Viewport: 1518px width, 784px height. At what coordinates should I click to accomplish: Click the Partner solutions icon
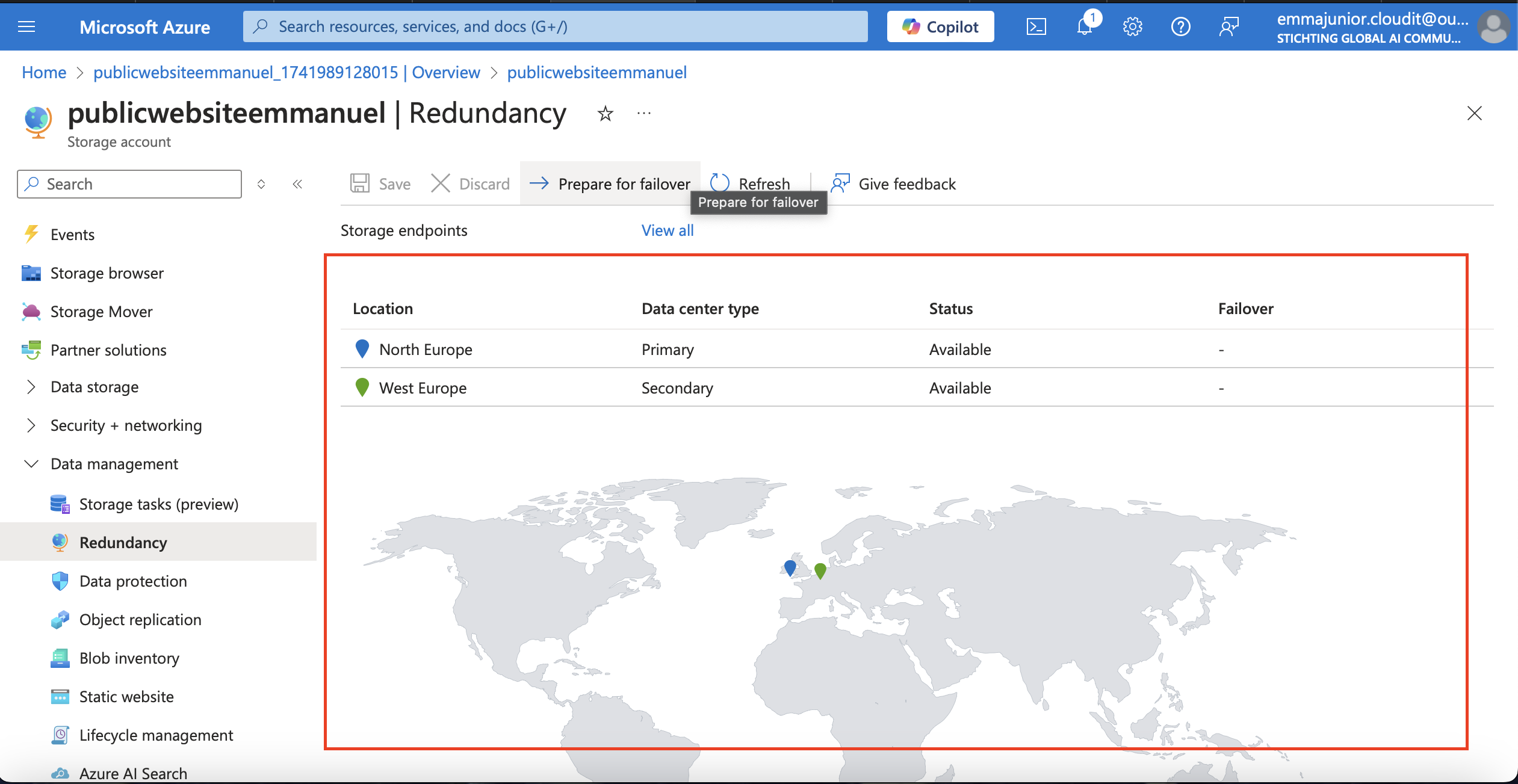(31, 350)
